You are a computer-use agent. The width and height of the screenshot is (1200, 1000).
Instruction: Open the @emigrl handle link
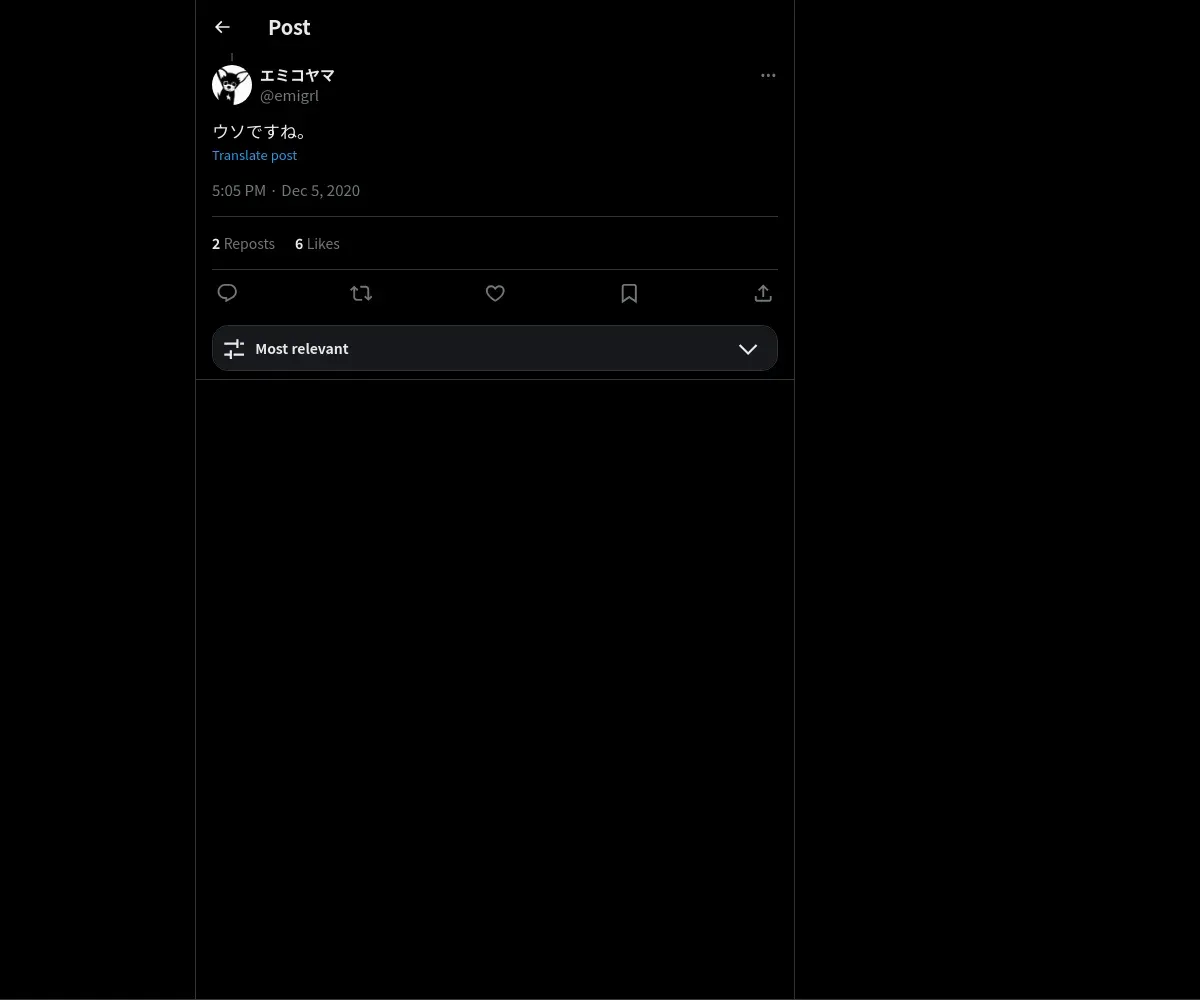coord(289,96)
